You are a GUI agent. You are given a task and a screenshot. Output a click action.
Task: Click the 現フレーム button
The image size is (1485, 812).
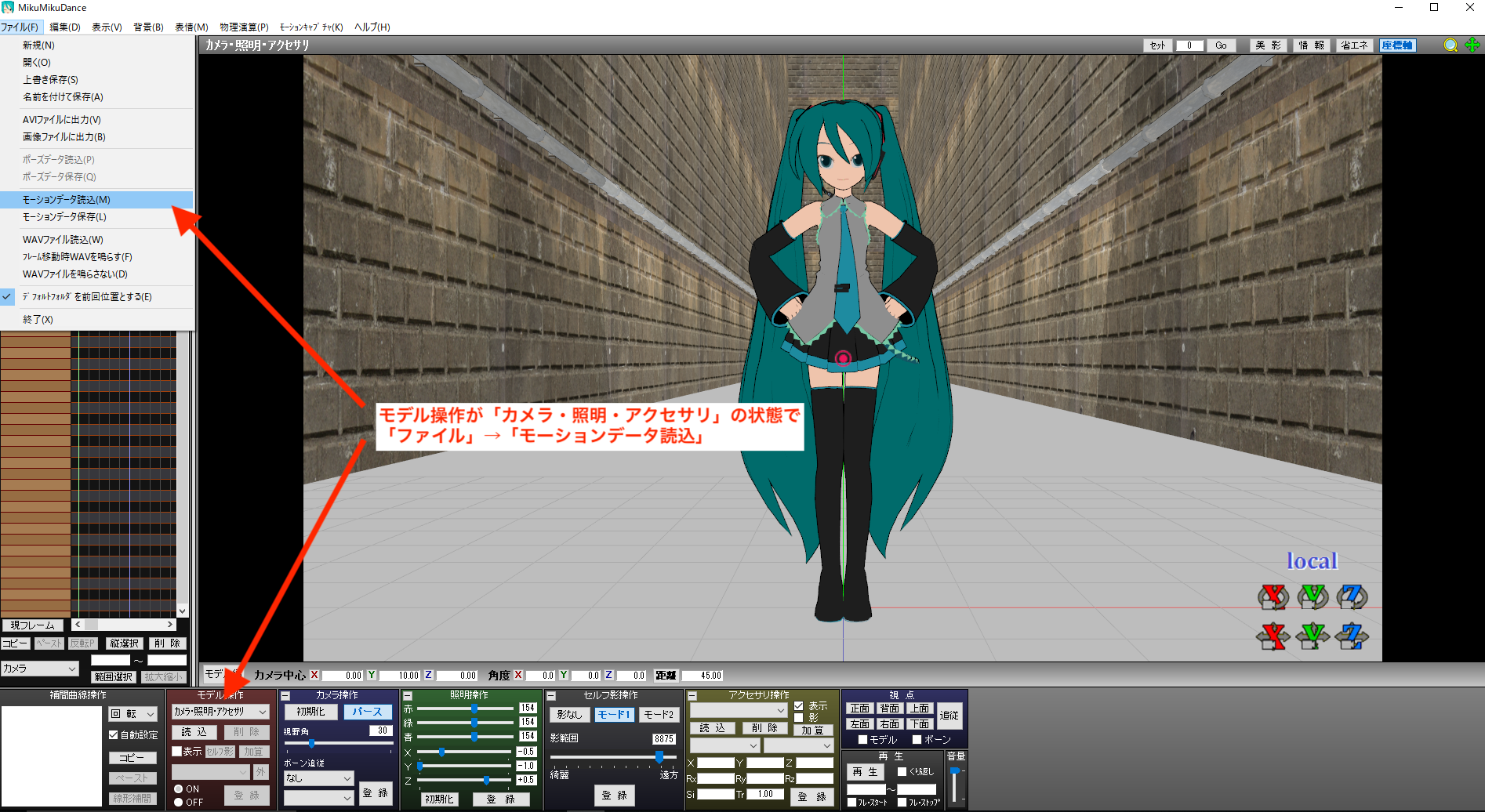[x=33, y=625]
